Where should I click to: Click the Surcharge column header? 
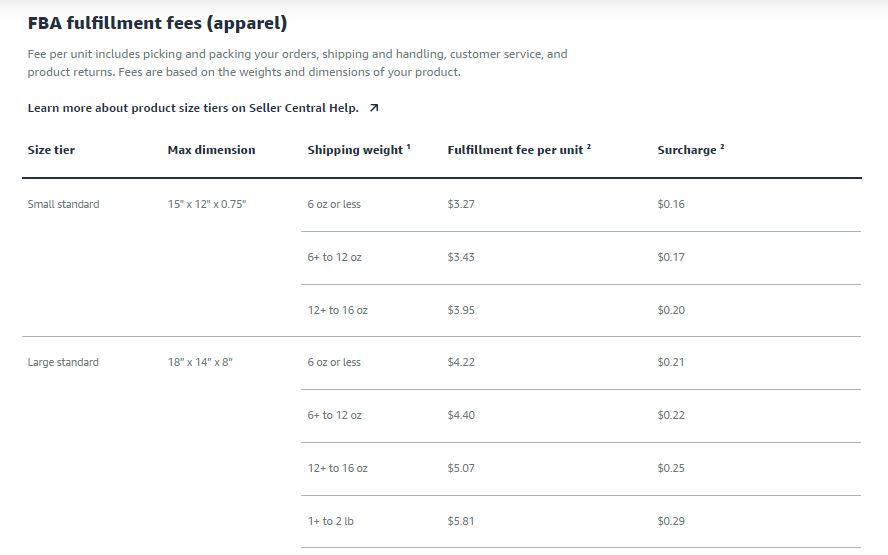687,150
